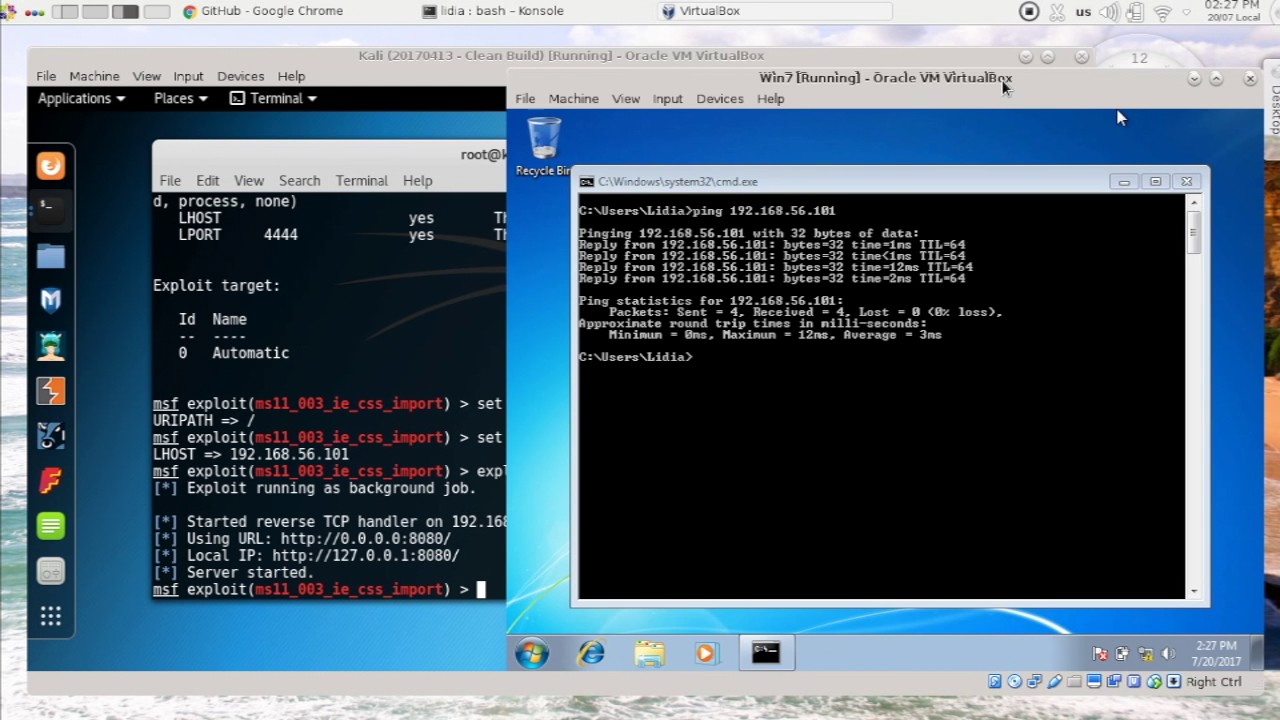
Task: Open Files folder from Kali dock
Action: click(x=51, y=256)
